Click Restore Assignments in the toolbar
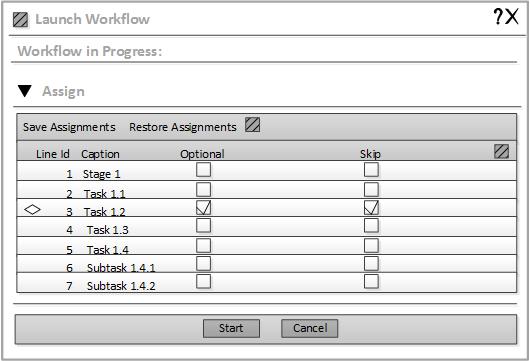 tap(183, 127)
